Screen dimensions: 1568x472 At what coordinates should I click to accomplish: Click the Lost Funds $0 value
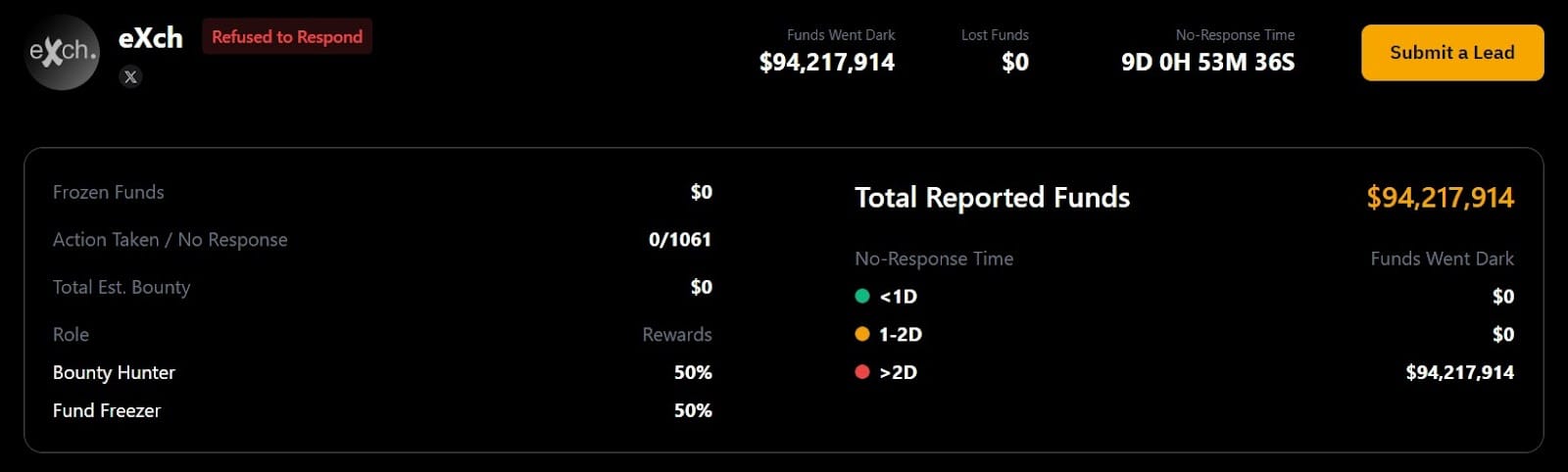point(1014,63)
